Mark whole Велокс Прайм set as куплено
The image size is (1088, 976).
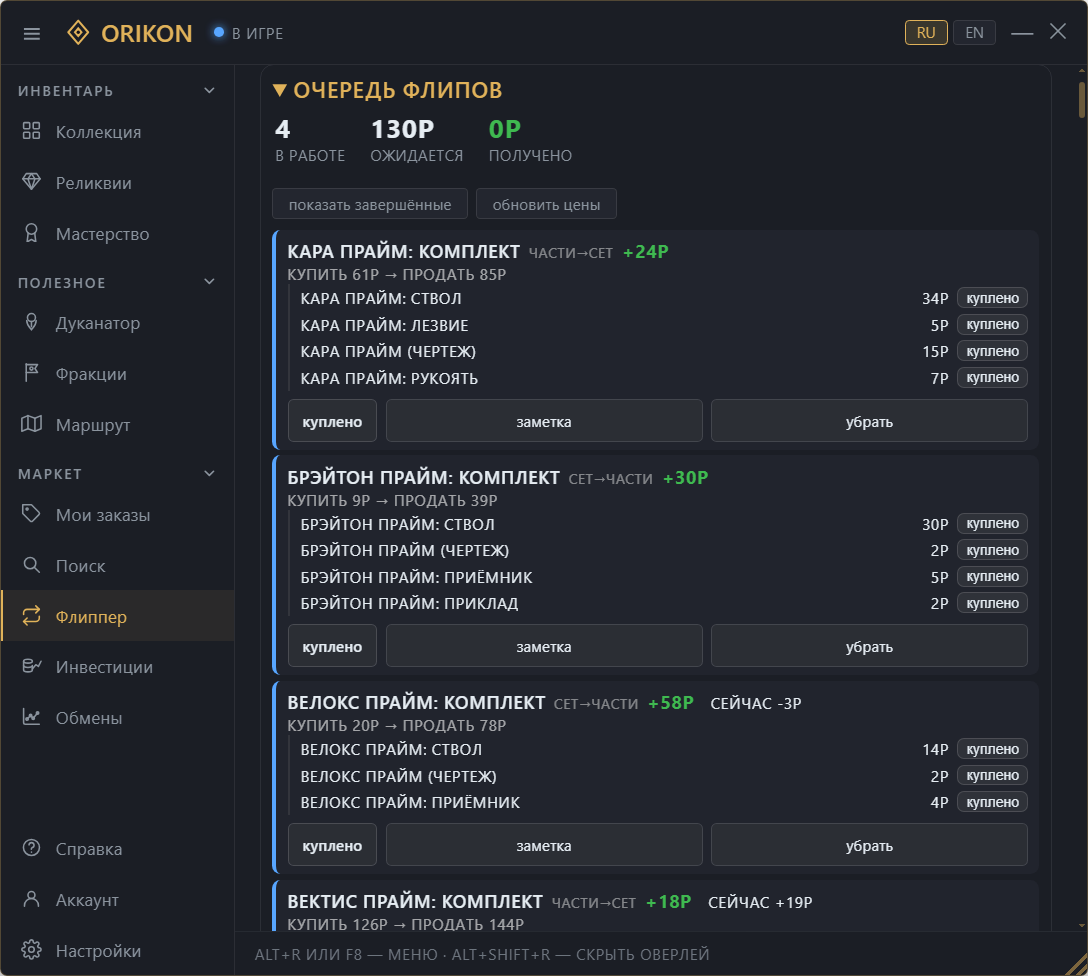pyautogui.click(x=332, y=846)
